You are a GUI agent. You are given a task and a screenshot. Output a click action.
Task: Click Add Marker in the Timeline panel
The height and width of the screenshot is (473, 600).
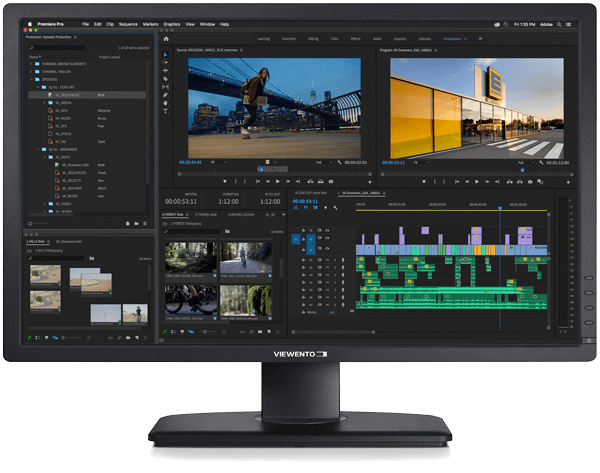pos(326,208)
